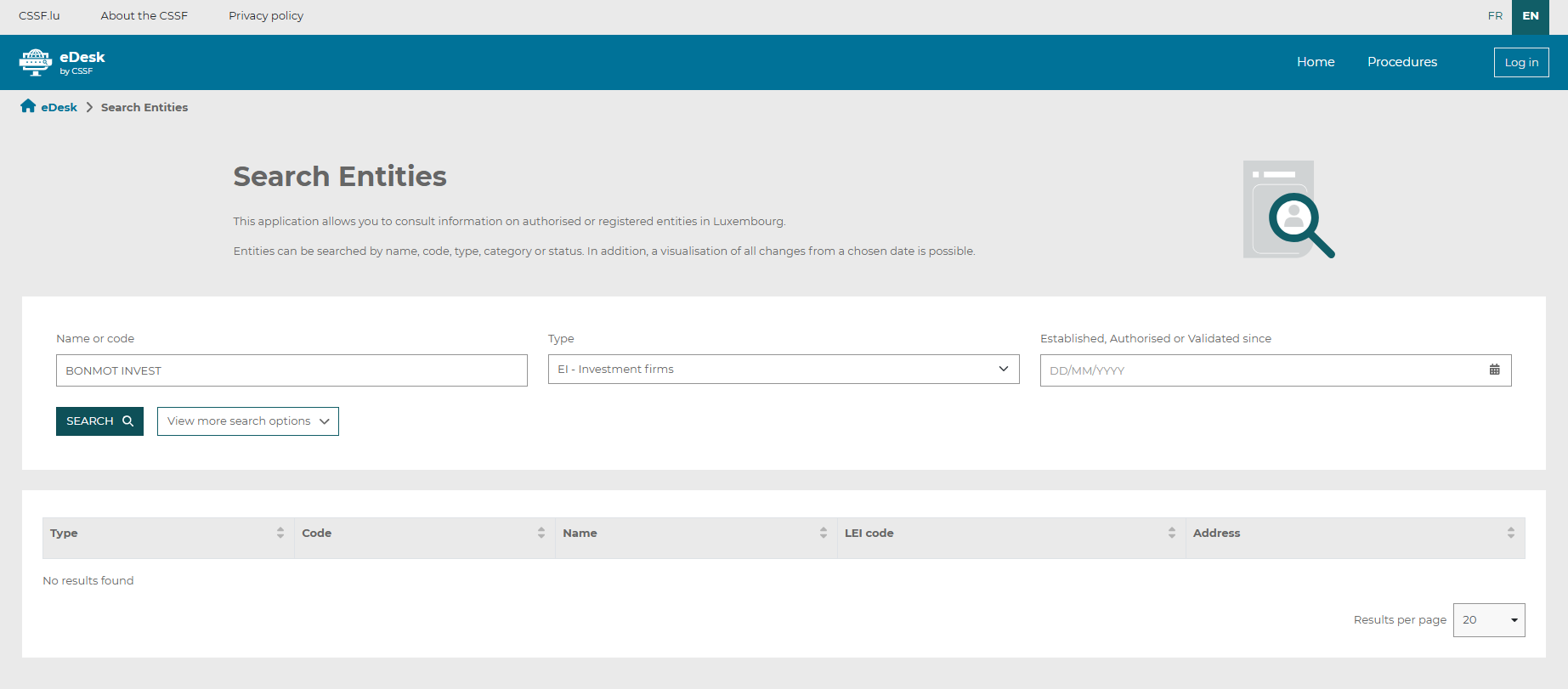Click the eDesk by CSSF logo
1568x689 pixels.
pyautogui.click(x=62, y=62)
